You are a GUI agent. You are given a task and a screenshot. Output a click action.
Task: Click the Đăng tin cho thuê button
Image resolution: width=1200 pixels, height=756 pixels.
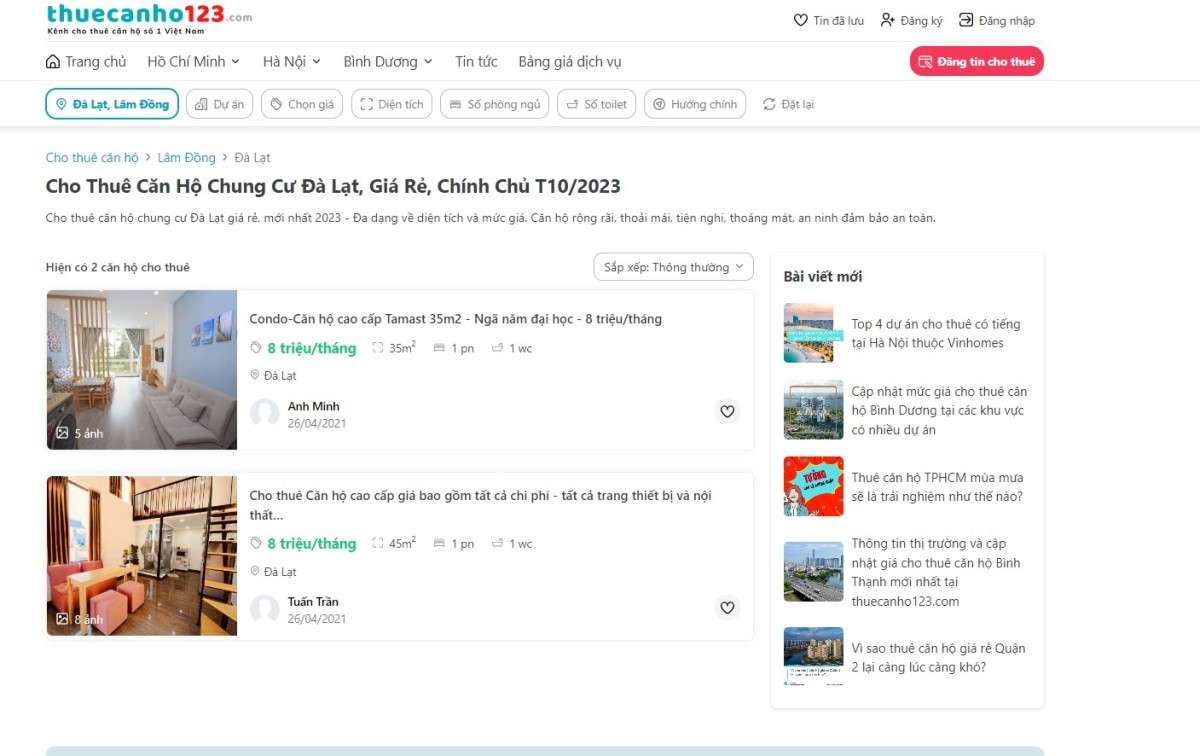(x=976, y=61)
